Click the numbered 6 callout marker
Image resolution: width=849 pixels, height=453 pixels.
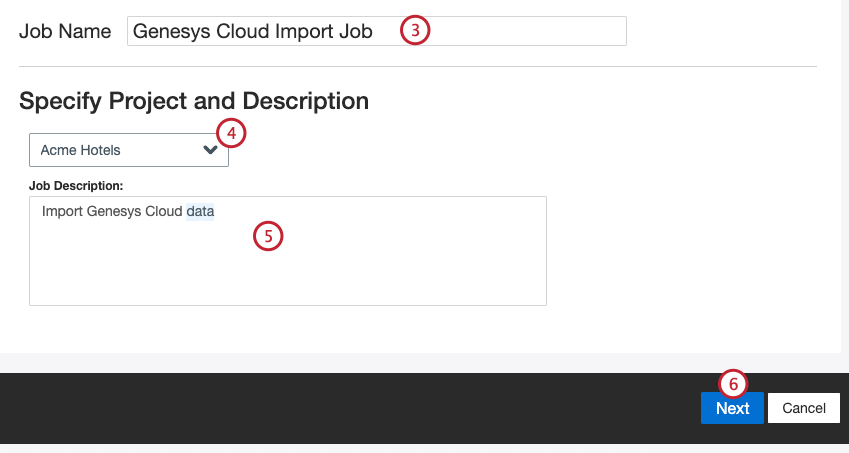733,384
